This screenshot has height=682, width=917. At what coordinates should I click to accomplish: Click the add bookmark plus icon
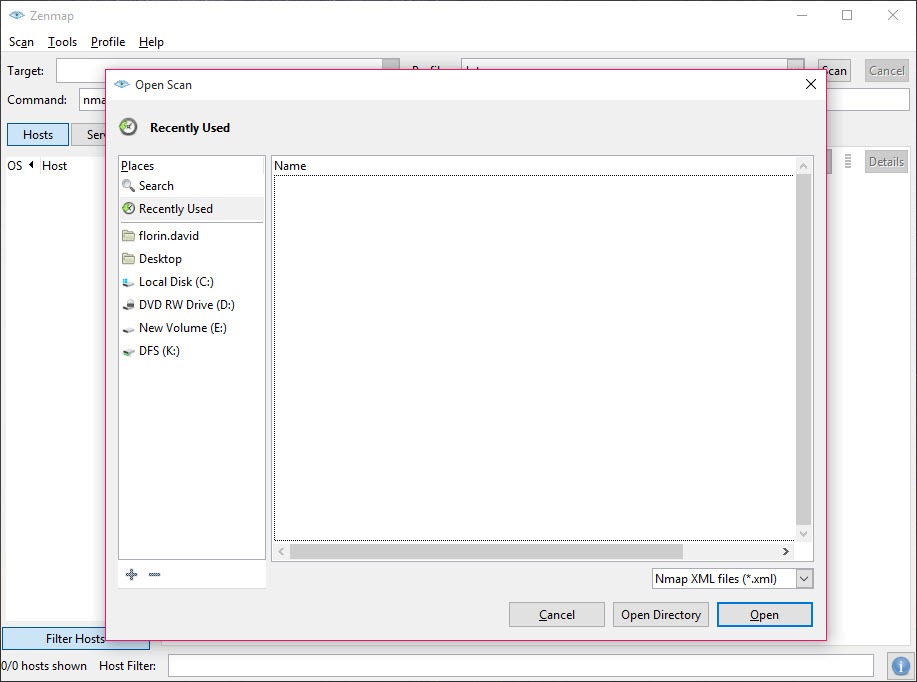132,574
